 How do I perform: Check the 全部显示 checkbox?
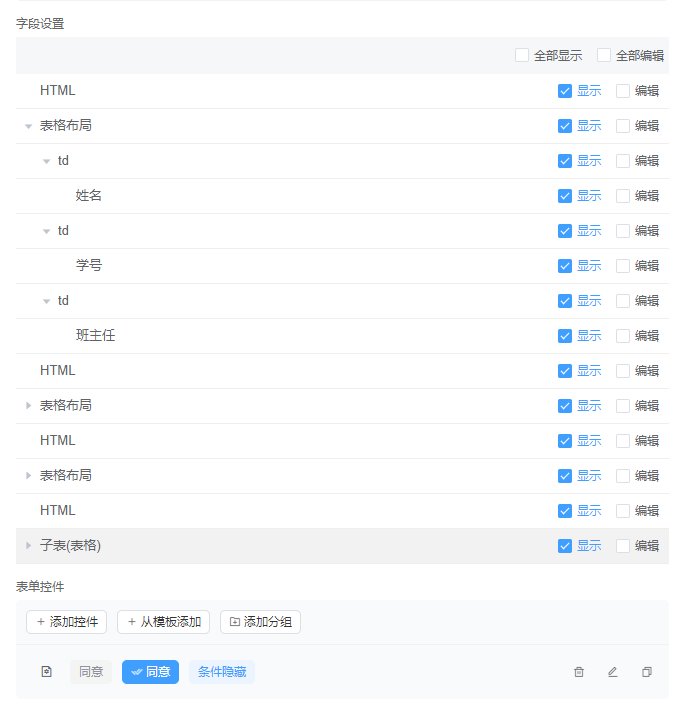click(x=522, y=55)
